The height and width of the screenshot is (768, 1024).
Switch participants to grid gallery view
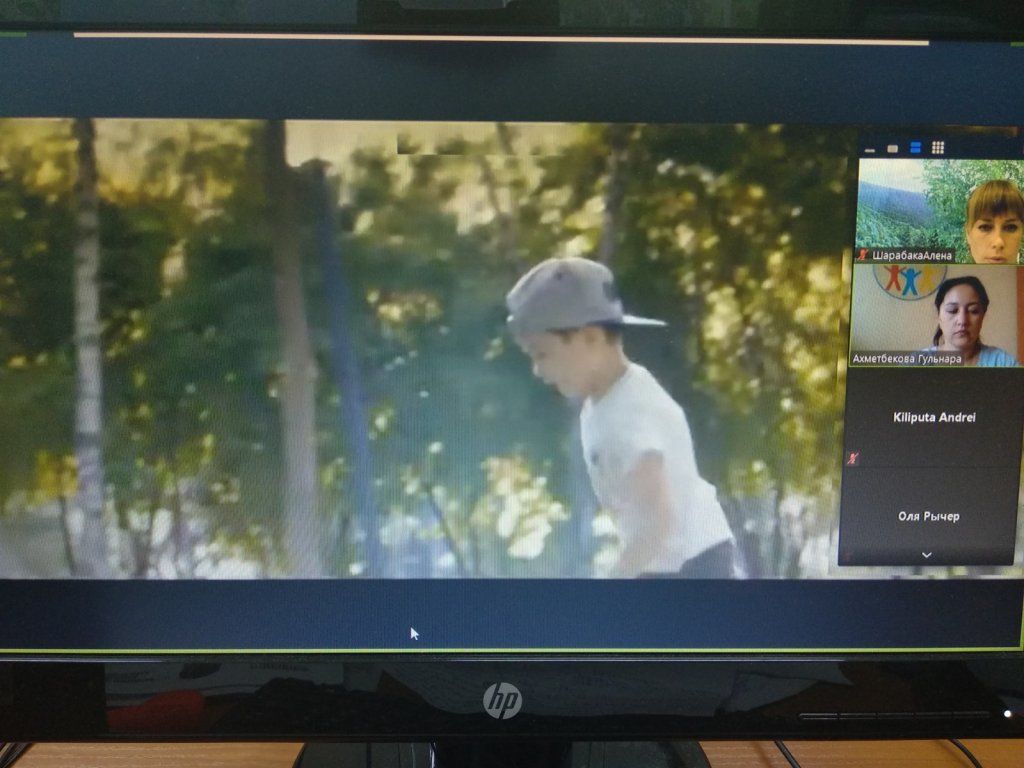938,148
